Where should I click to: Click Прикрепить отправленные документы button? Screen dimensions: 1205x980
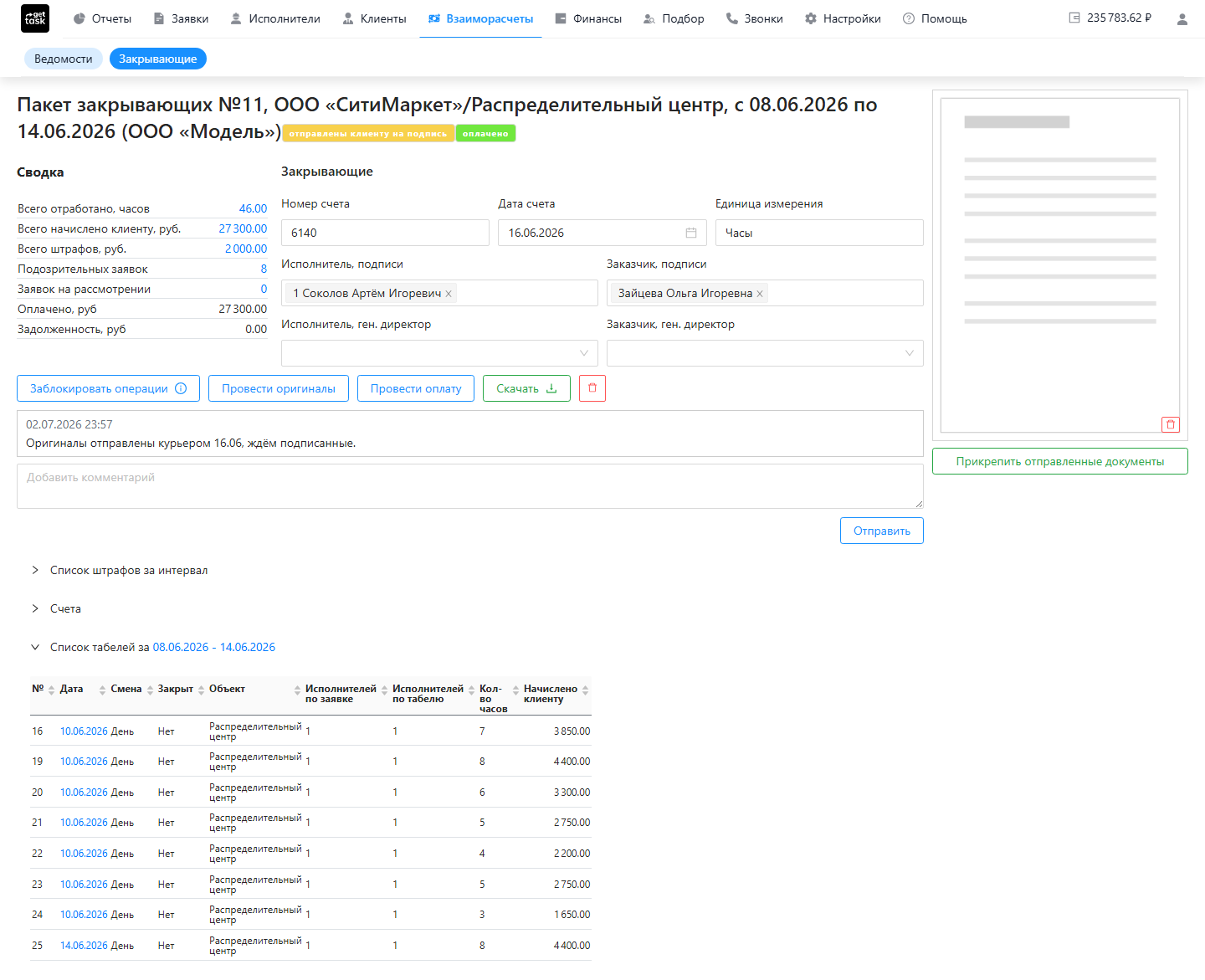click(1060, 461)
